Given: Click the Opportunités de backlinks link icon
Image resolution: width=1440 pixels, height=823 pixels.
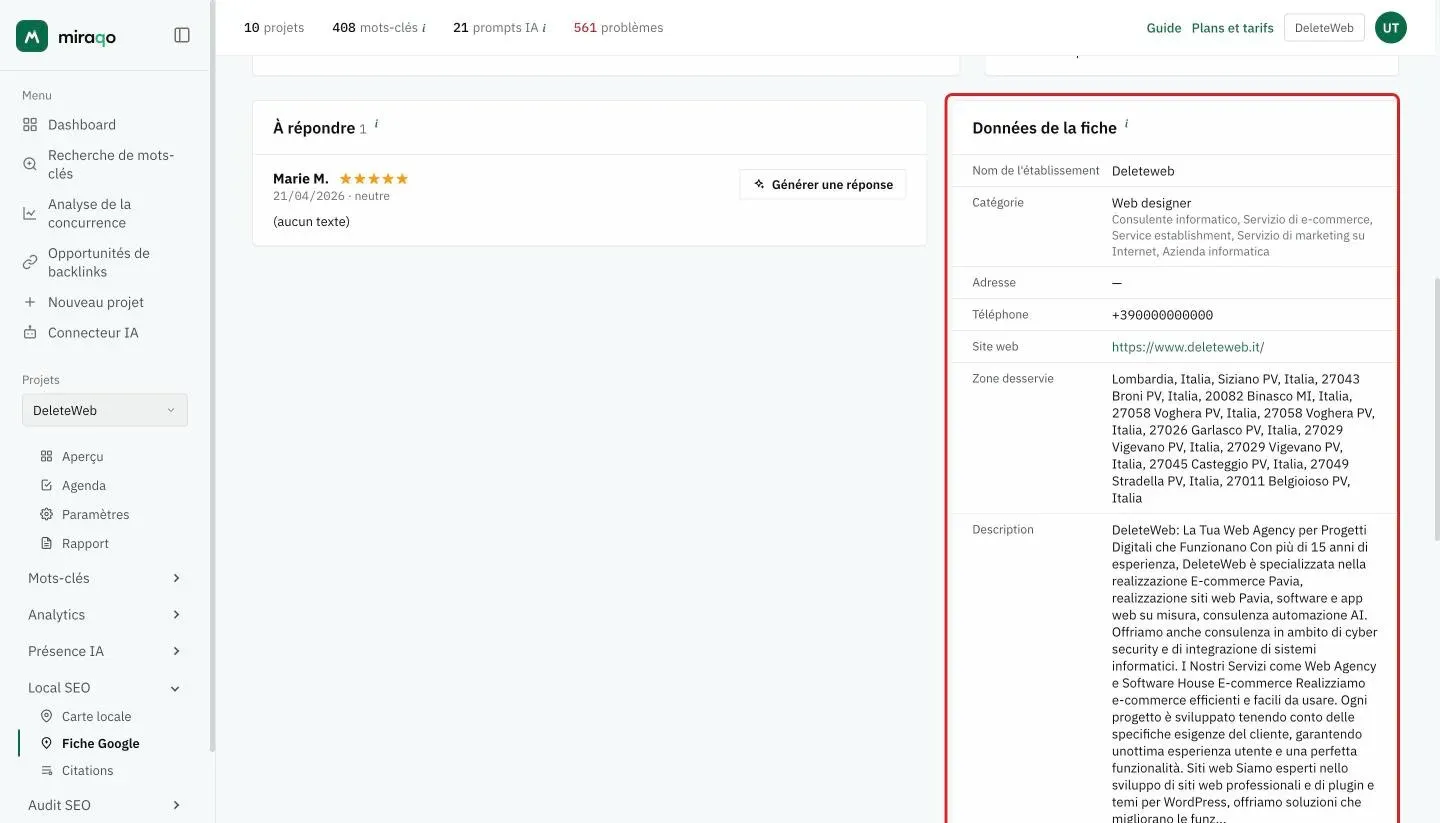Looking at the screenshot, I should pos(30,262).
